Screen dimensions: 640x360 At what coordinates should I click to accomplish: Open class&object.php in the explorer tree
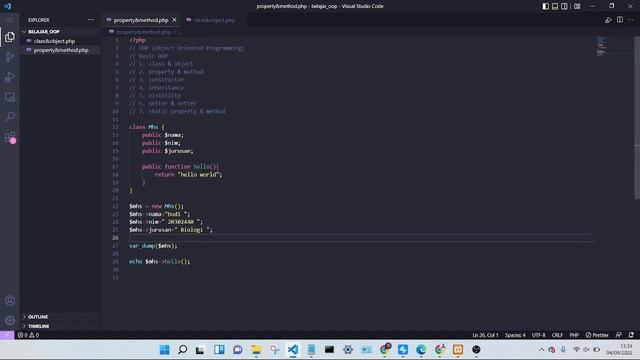coord(54,41)
